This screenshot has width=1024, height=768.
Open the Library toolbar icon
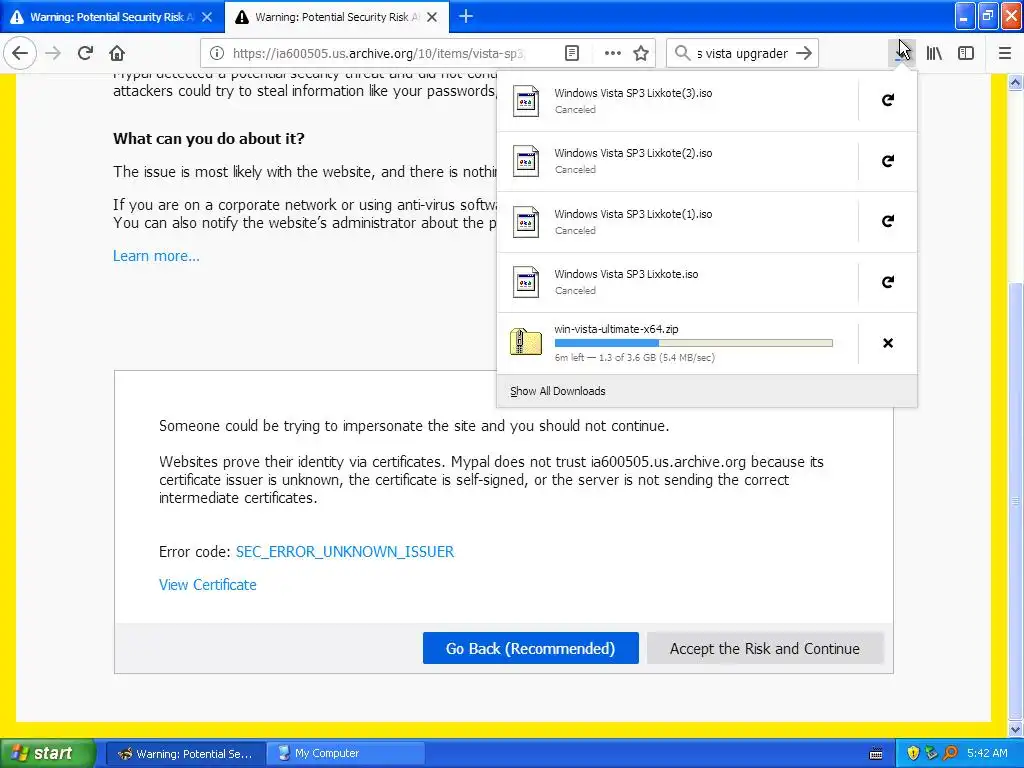(934, 53)
